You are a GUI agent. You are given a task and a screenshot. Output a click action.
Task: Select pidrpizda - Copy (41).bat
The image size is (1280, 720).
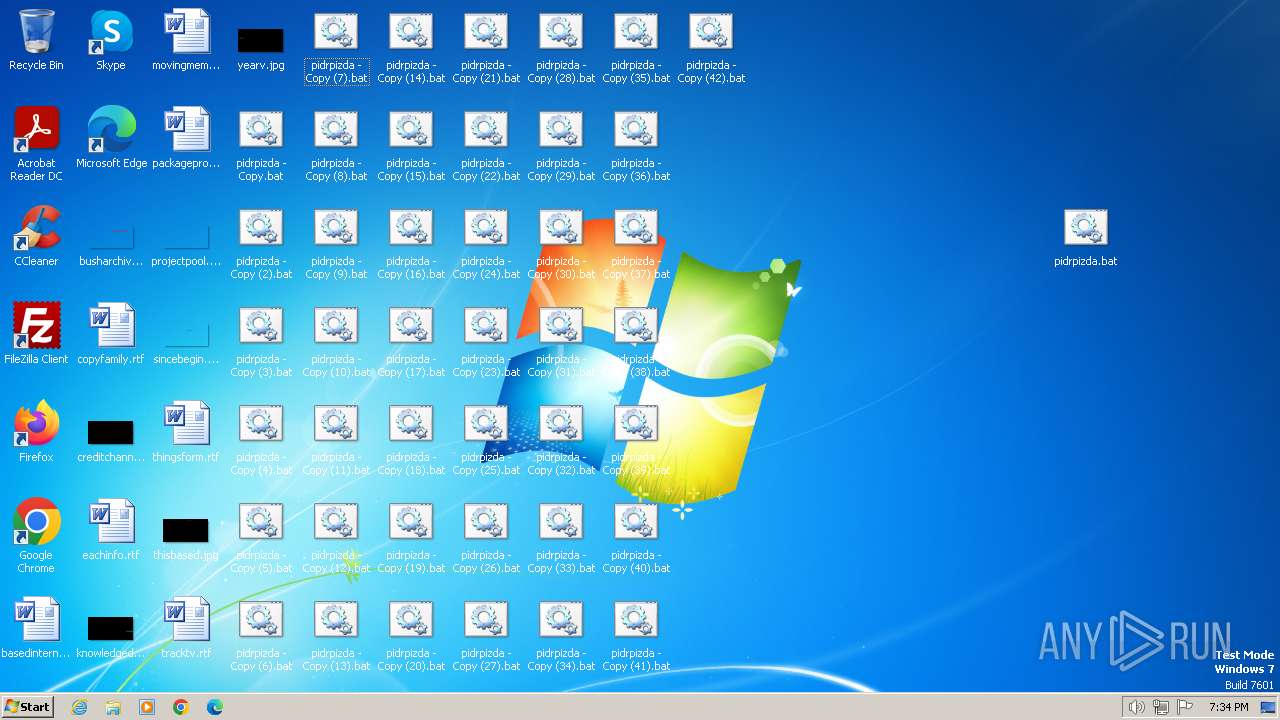pyautogui.click(x=636, y=634)
